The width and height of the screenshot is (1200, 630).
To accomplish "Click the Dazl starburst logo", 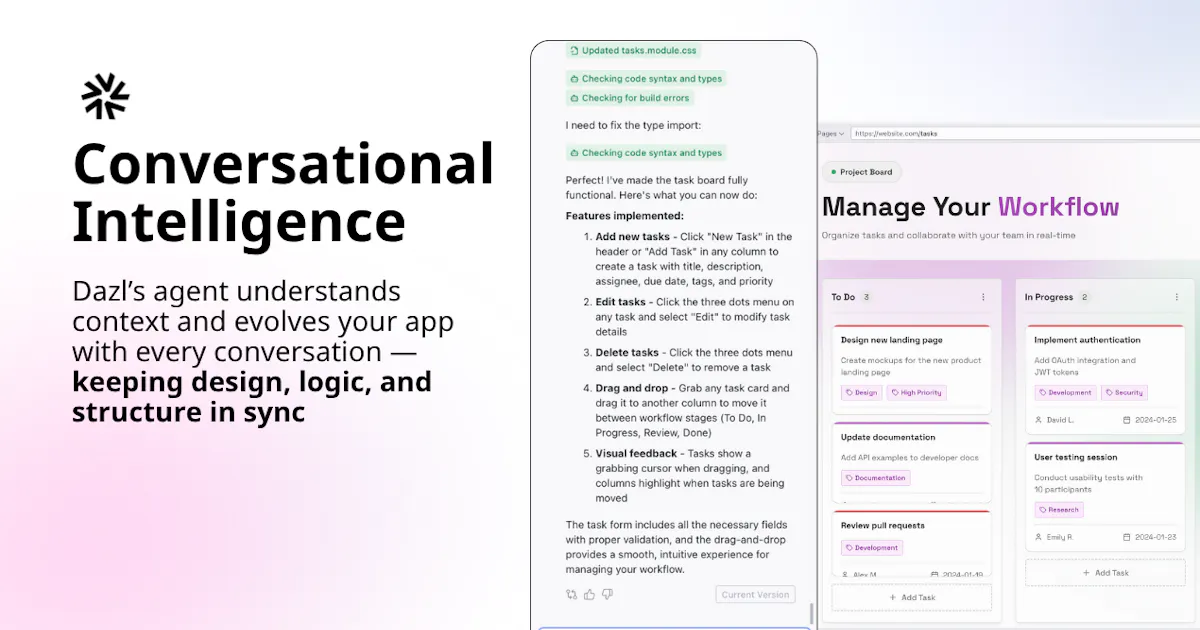I will tap(106, 97).
